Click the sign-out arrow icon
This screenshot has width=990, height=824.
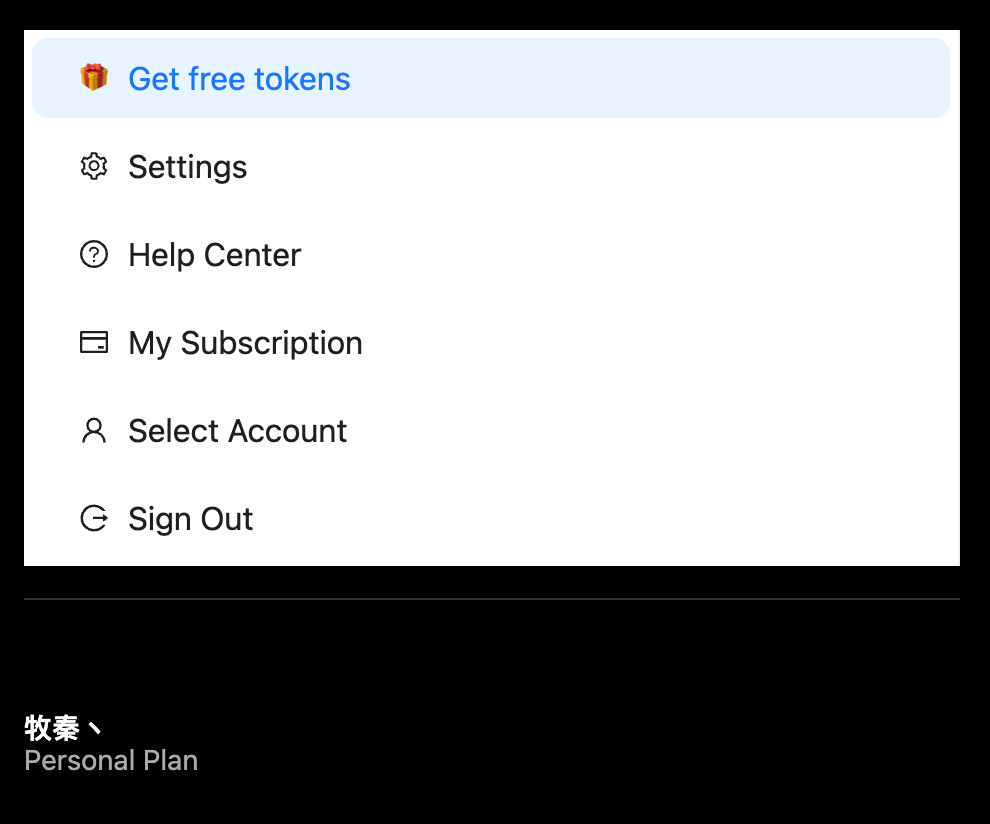(x=94, y=519)
